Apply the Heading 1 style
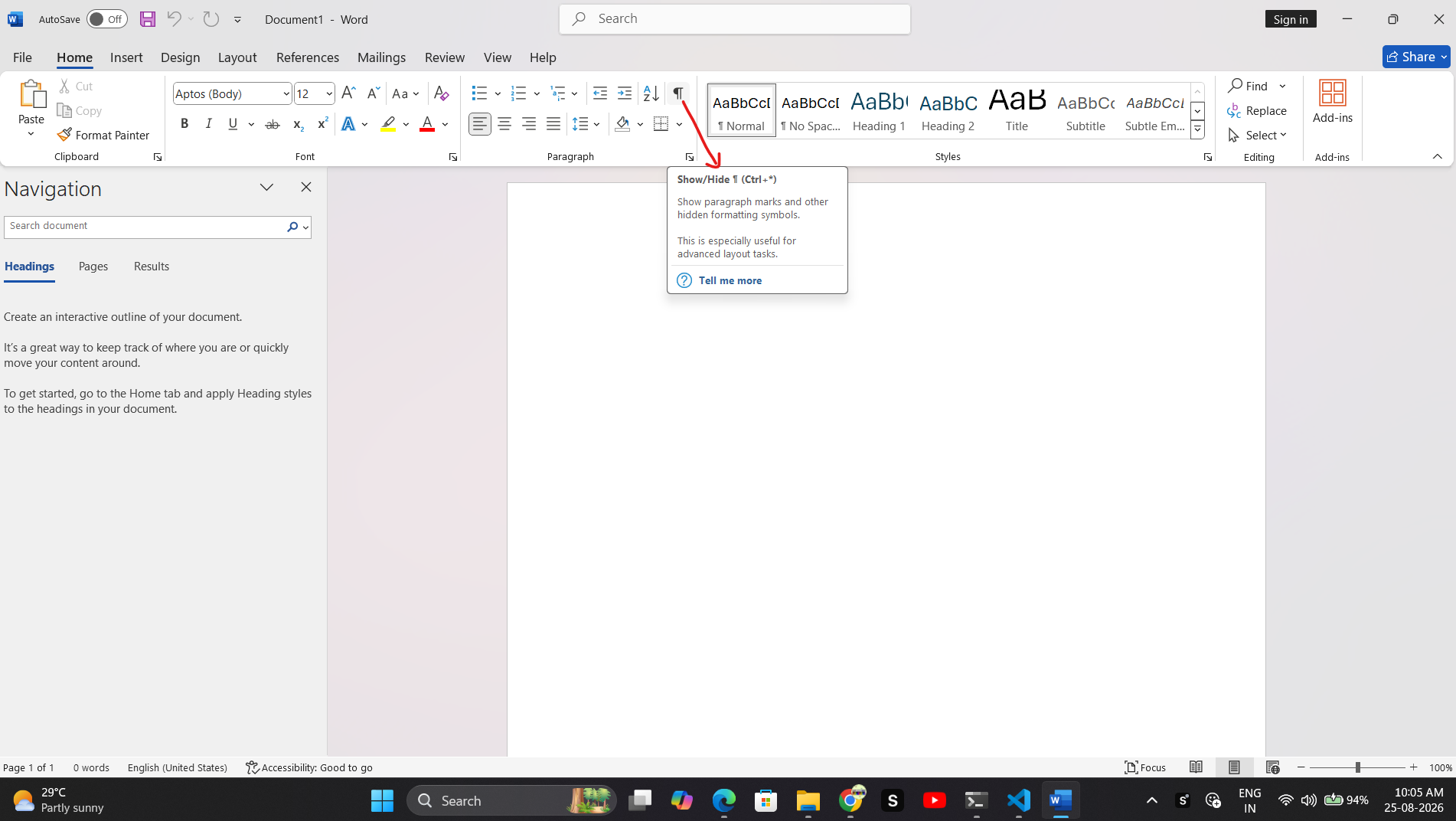The height and width of the screenshot is (821, 1456). 879,111
